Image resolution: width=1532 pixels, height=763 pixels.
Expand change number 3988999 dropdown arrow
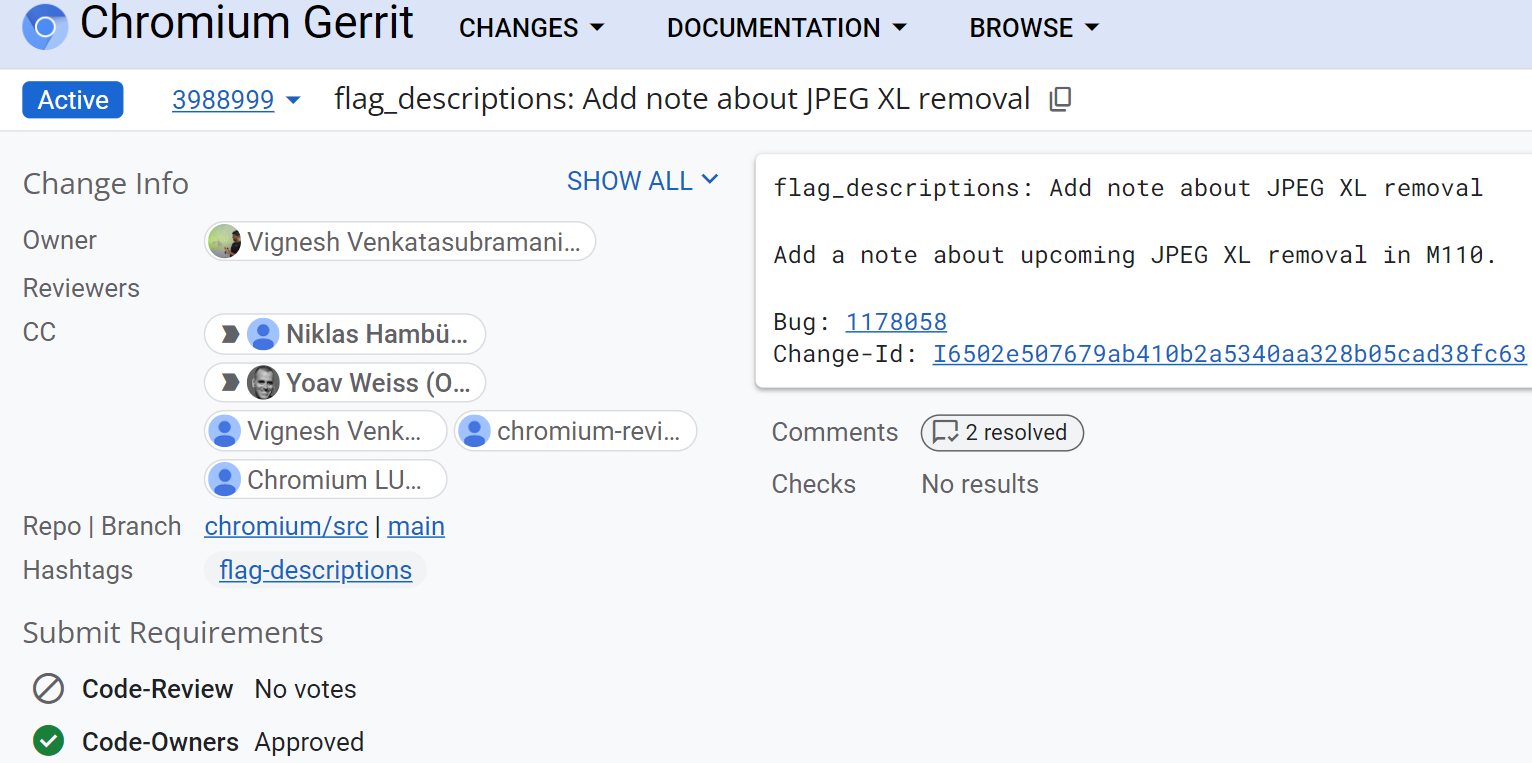pos(293,100)
